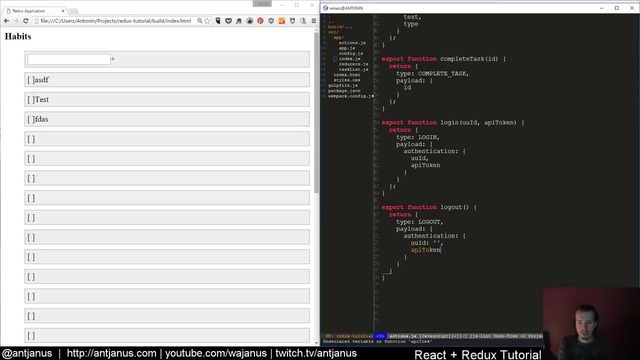Add habit with the plus button
This screenshot has width=640, height=360.
point(113,59)
